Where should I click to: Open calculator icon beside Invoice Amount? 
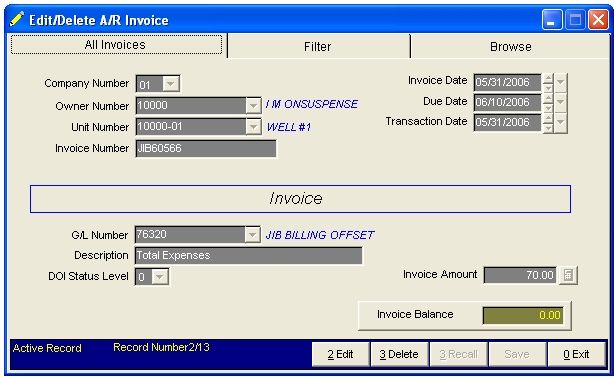(568, 275)
